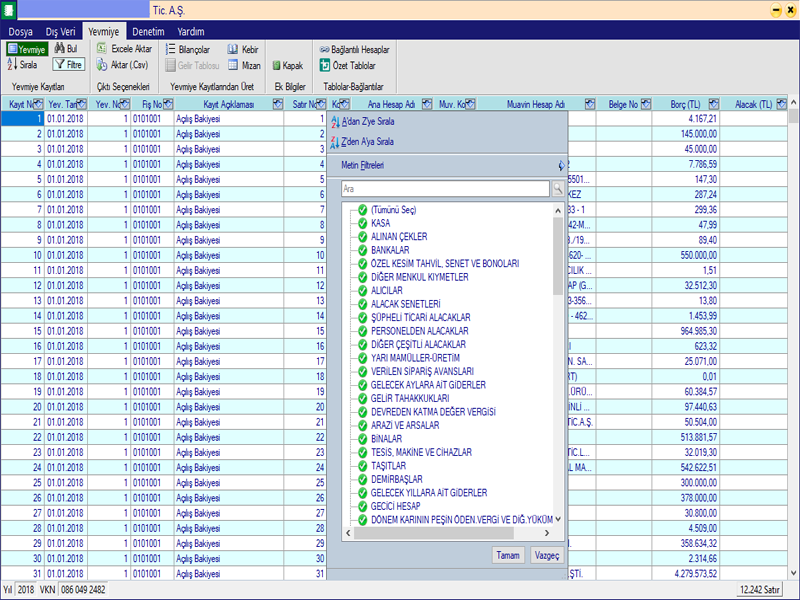Open the Denetim menu
Image resolution: width=800 pixels, height=600 pixels.
(148, 32)
